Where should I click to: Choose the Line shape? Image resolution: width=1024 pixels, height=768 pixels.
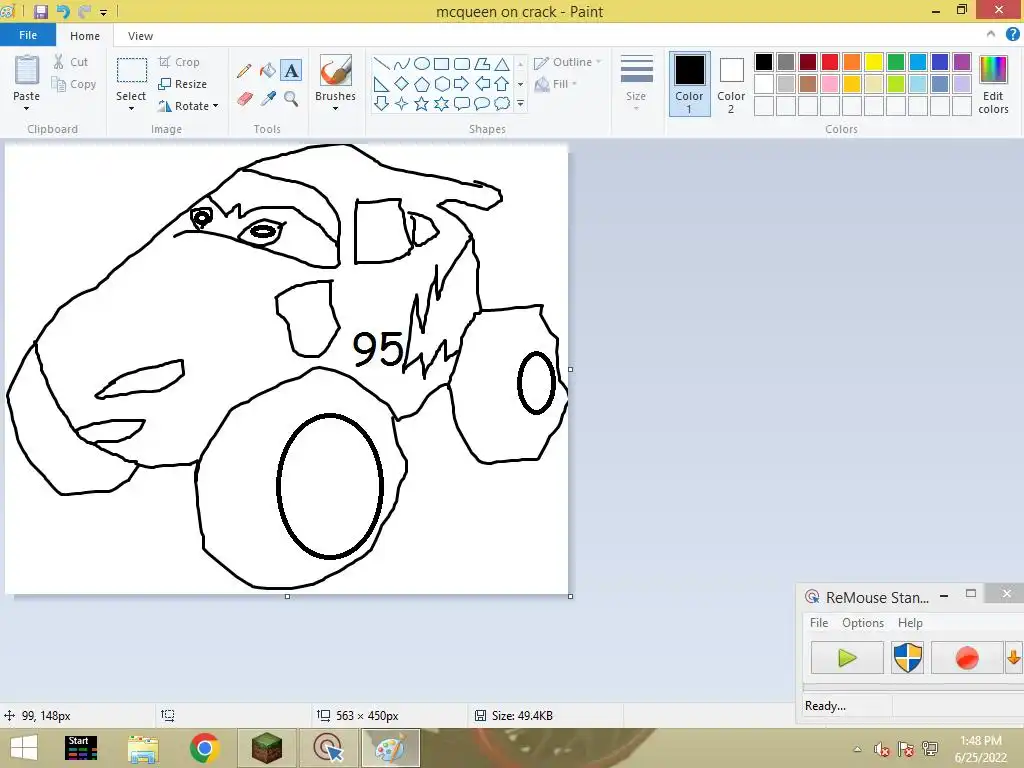pyautogui.click(x=381, y=63)
